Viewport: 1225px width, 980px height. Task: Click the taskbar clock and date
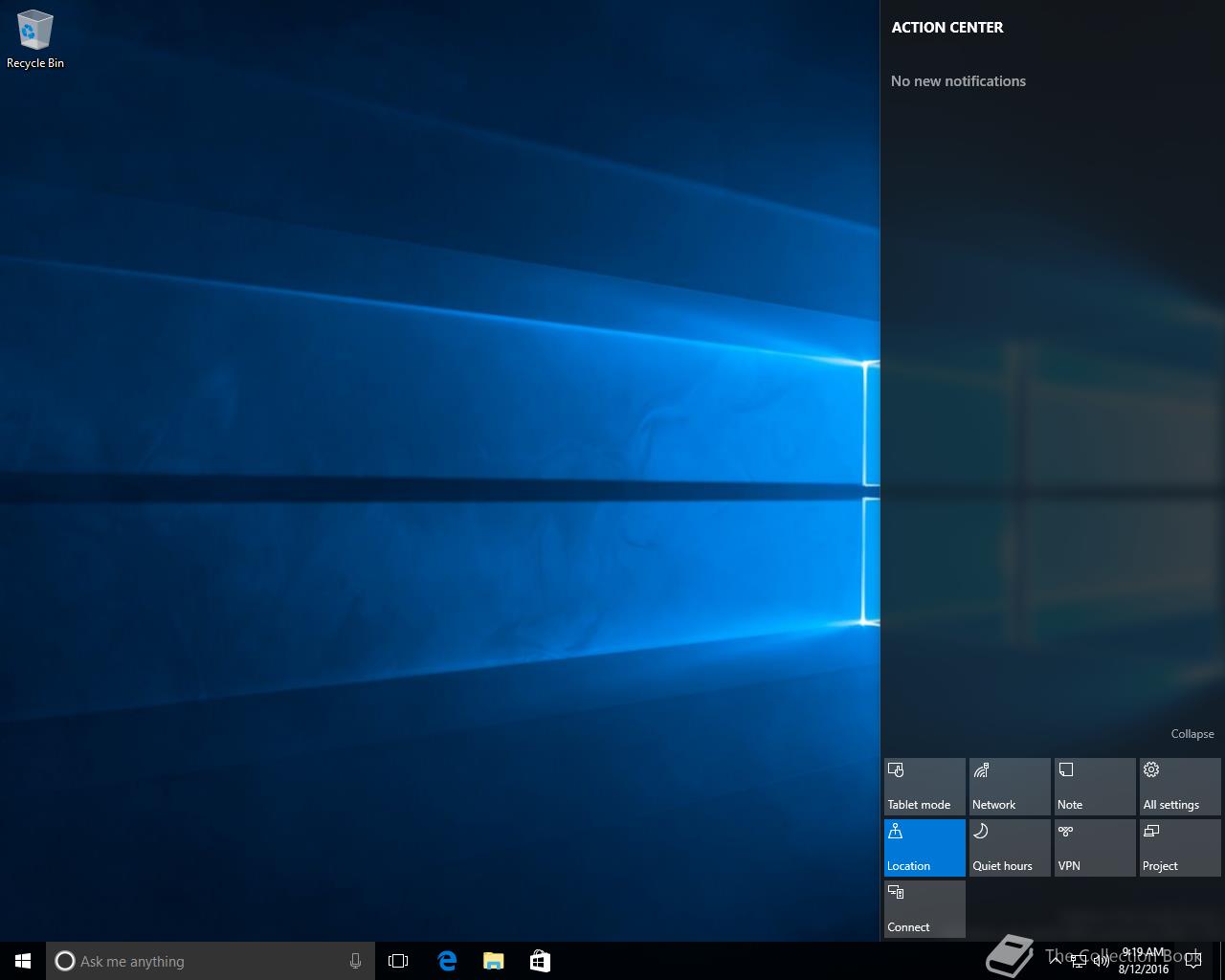1144,961
